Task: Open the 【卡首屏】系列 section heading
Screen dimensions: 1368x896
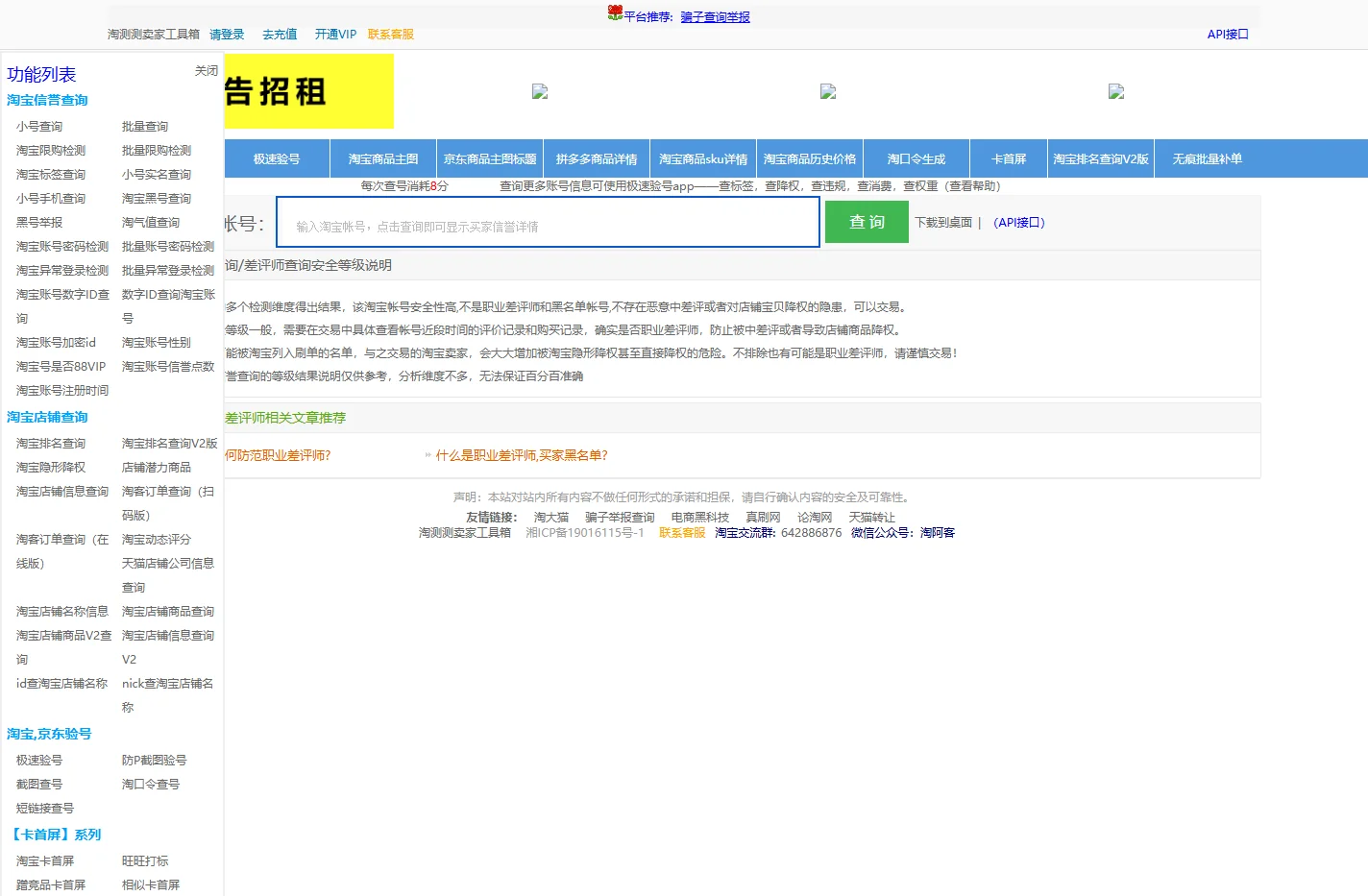Action: coord(54,835)
